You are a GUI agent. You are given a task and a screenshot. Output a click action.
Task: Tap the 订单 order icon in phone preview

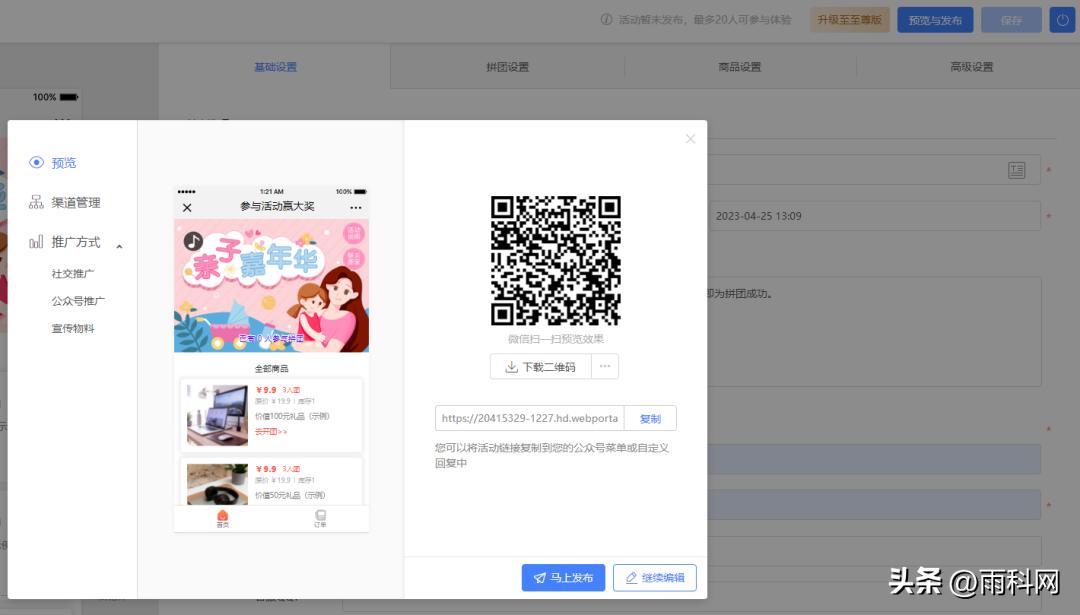tap(320, 513)
